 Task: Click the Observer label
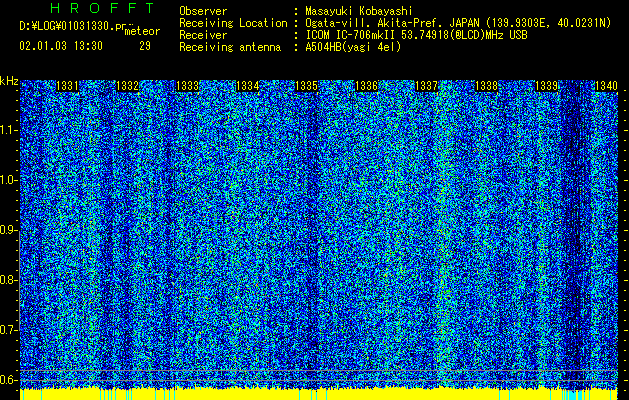(x=203, y=11)
